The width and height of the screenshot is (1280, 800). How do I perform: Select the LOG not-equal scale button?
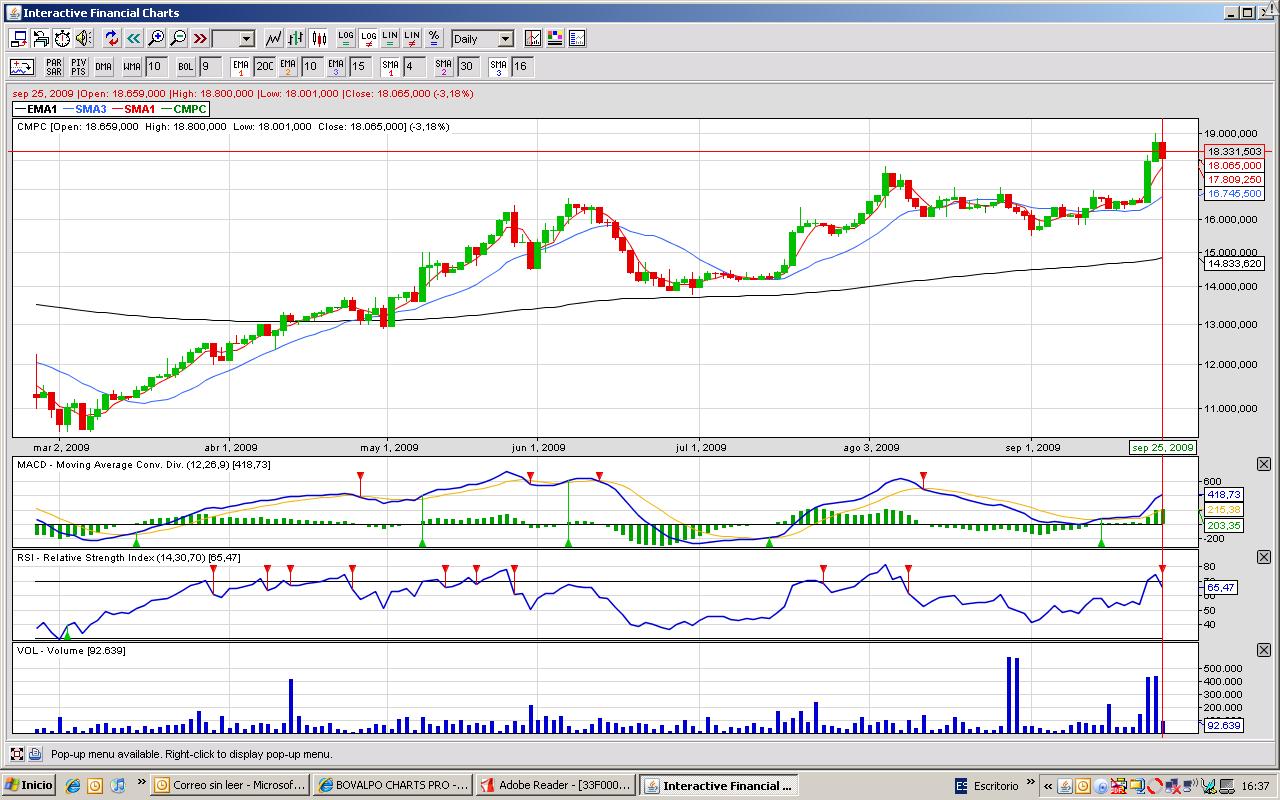368,39
